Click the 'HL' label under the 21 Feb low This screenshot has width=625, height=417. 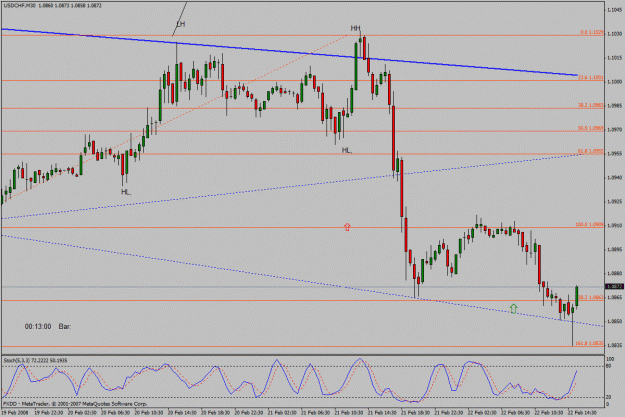point(347,150)
